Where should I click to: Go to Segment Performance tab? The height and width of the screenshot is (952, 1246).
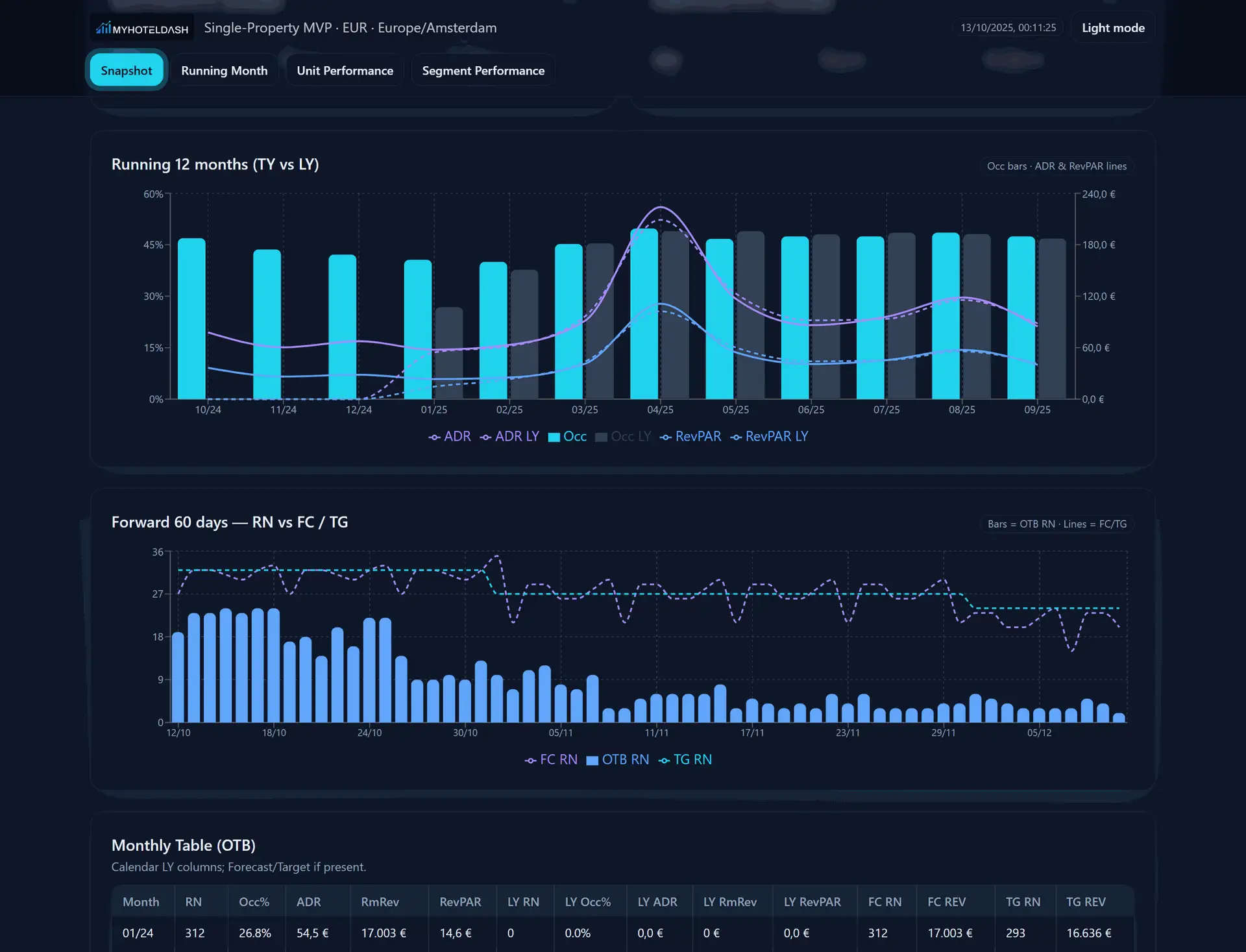coord(483,71)
